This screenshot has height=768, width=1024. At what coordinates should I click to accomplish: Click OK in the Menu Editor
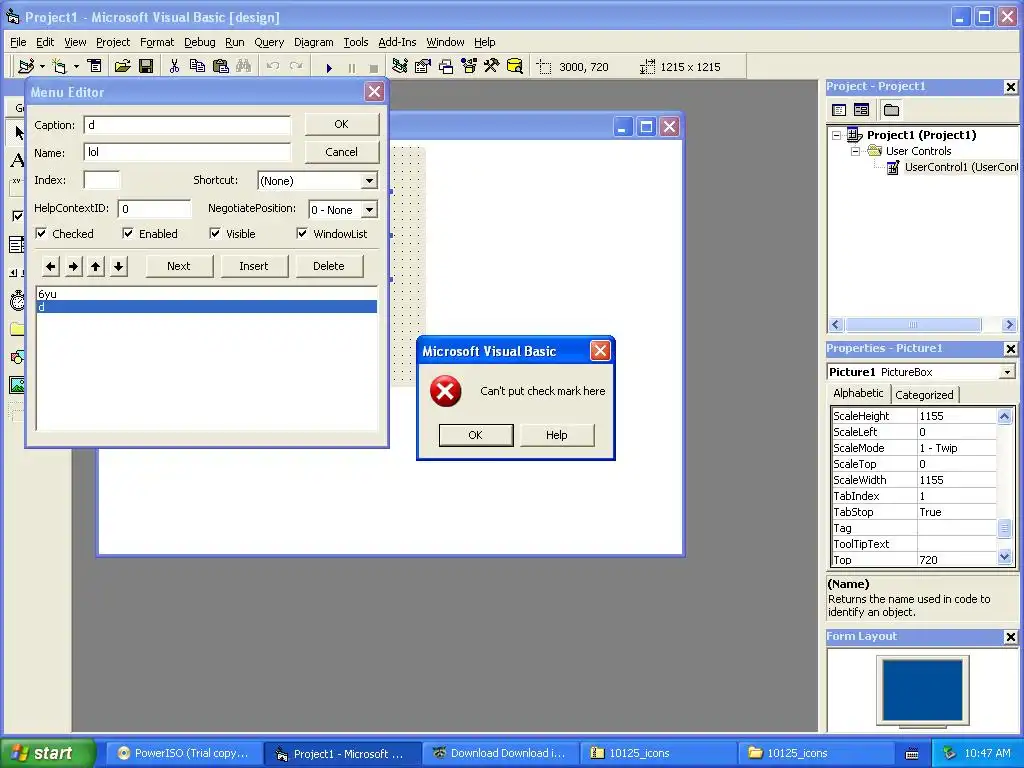tap(342, 124)
